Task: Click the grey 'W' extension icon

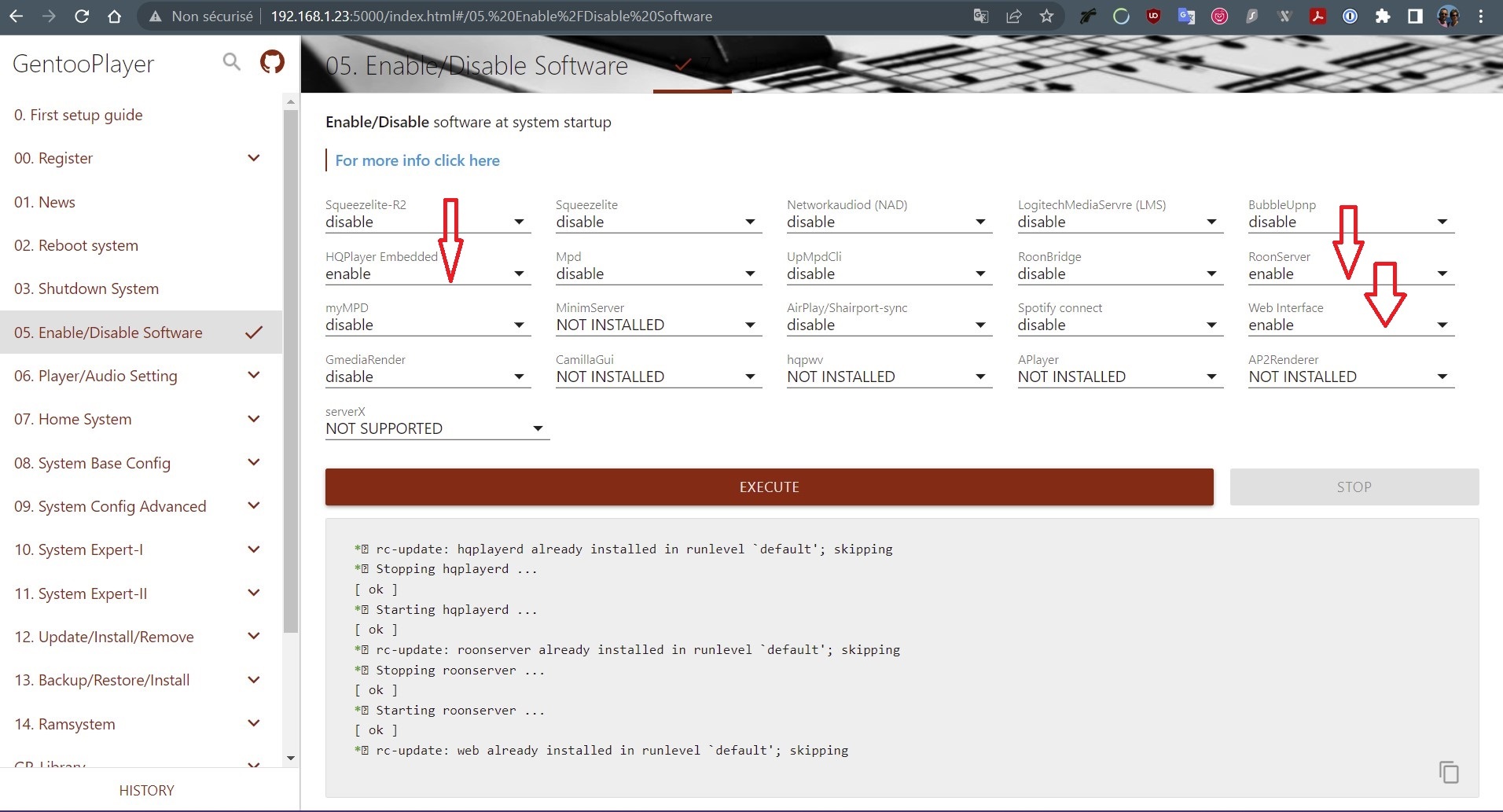Action: tap(1284, 16)
